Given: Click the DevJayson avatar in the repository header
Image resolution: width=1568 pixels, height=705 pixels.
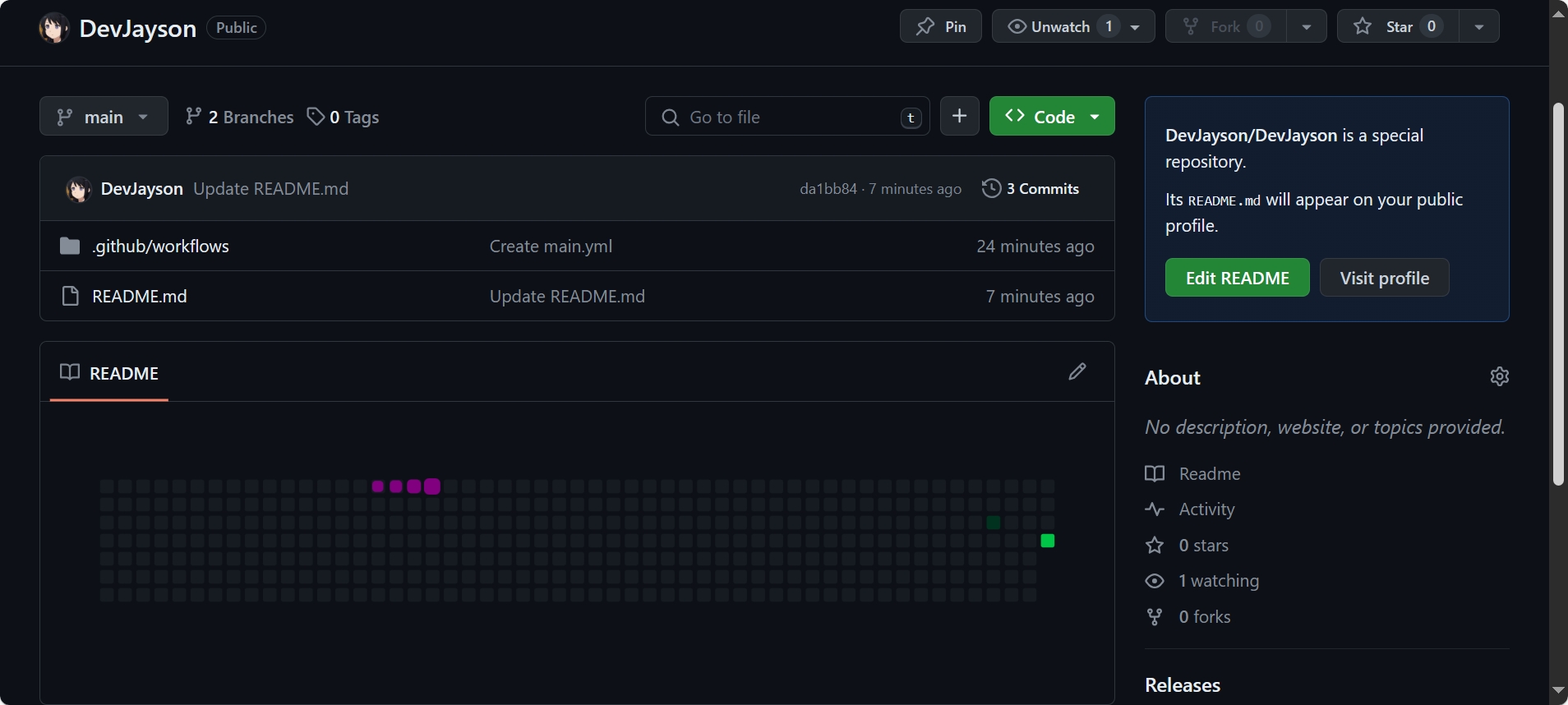Looking at the screenshot, I should (x=54, y=28).
